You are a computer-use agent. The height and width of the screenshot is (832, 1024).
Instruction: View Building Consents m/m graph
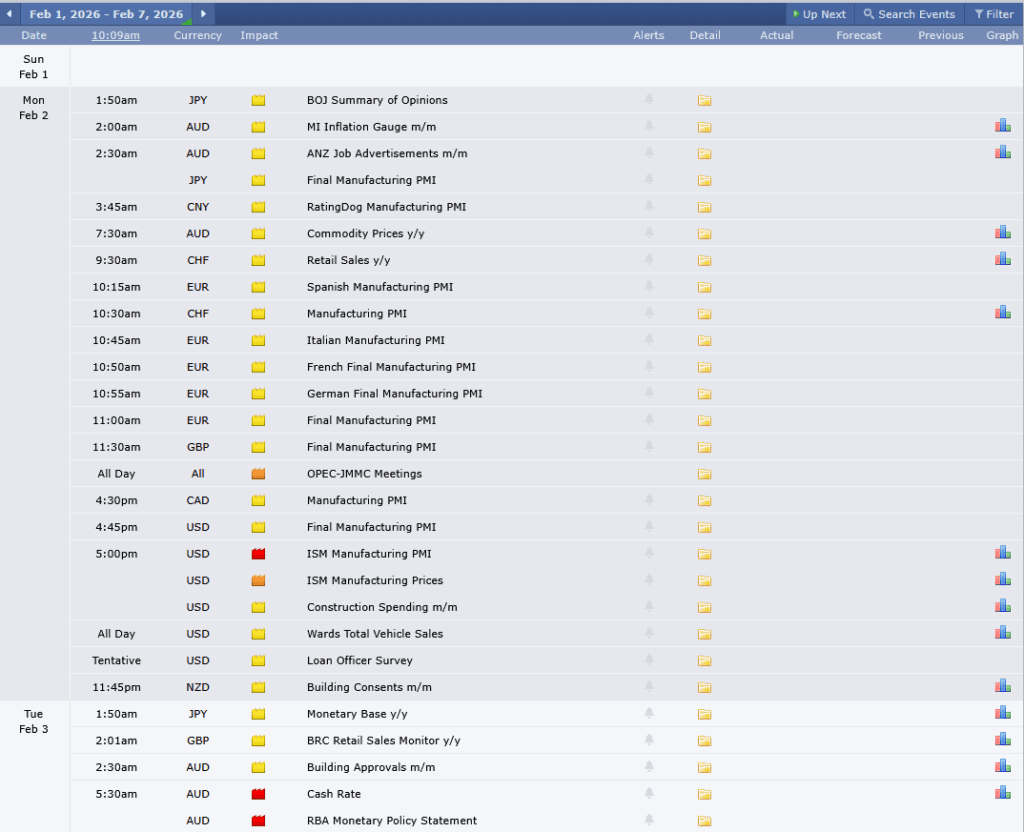pyautogui.click(x=1002, y=686)
